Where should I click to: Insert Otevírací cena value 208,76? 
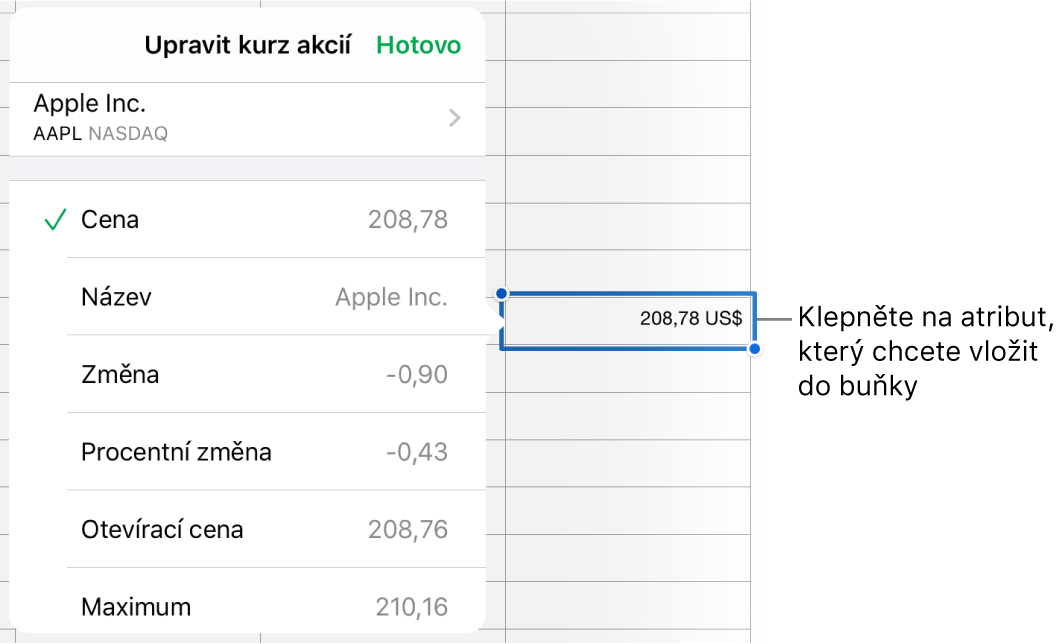[250, 529]
